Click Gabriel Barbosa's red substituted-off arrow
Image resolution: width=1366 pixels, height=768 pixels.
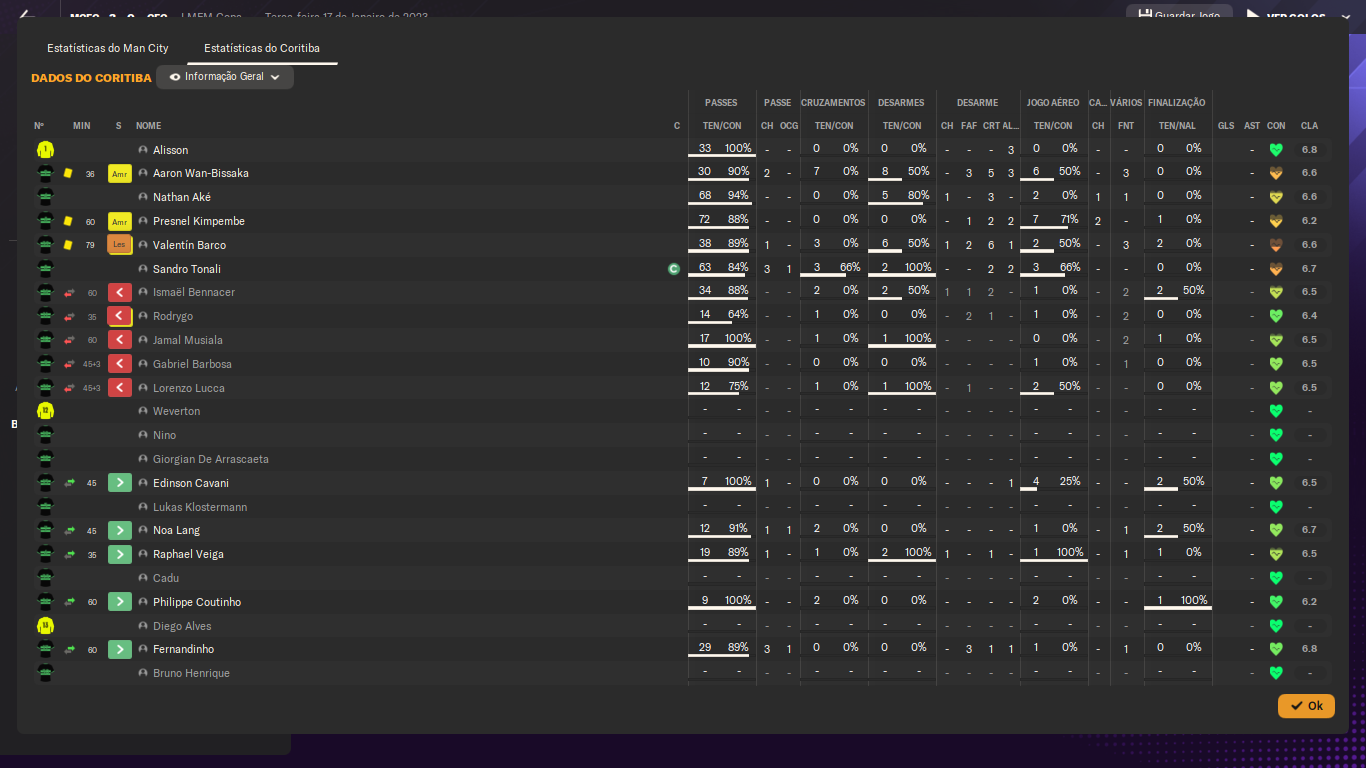pos(120,364)
